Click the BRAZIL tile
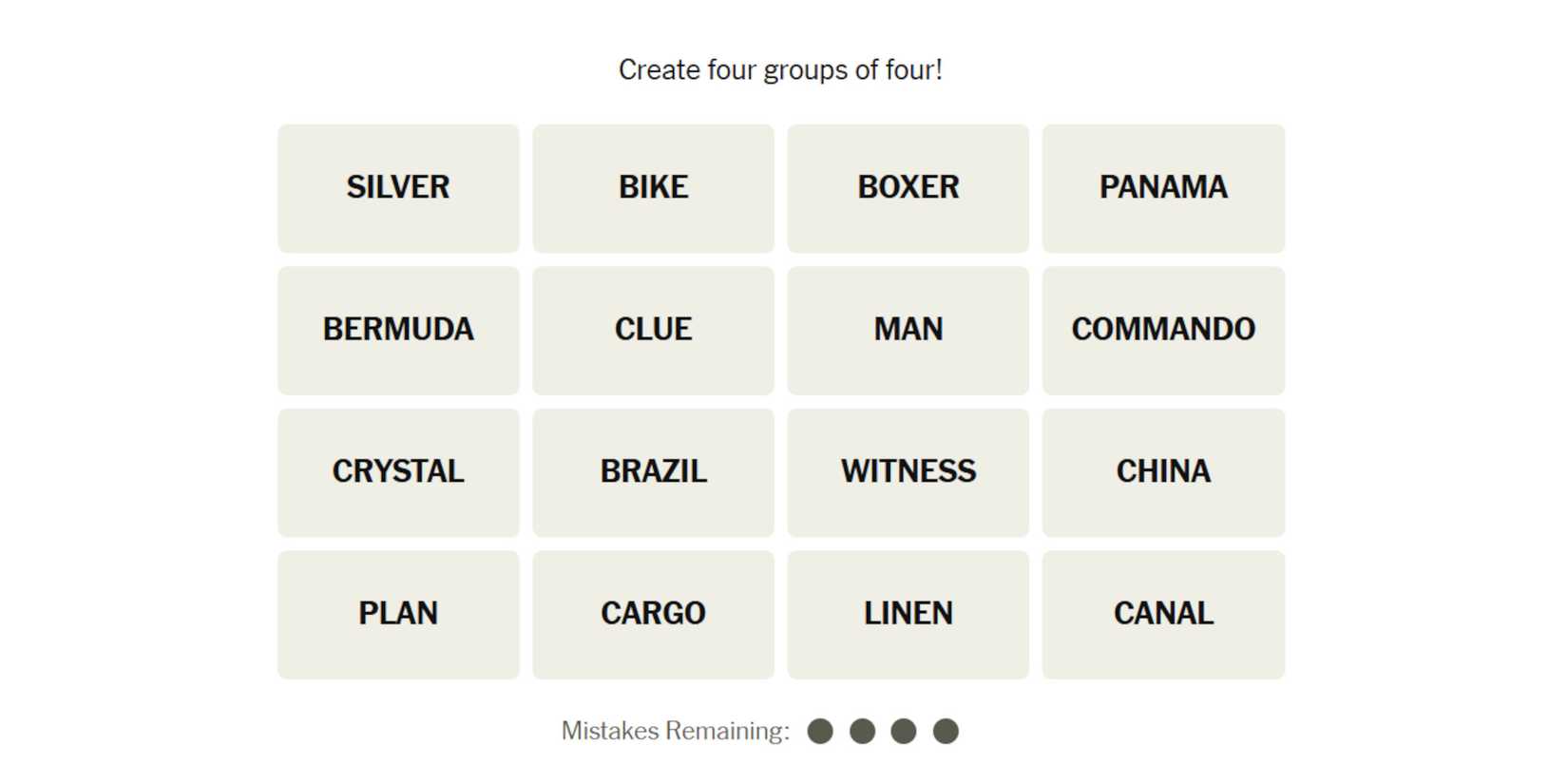The image size is (1568, 784). coord(653,472)
